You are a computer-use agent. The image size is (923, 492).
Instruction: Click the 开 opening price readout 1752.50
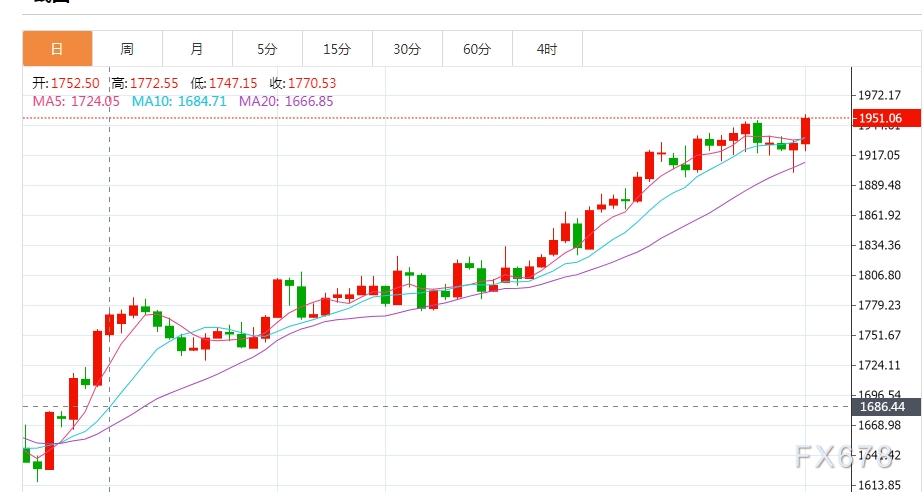point(66,83)
